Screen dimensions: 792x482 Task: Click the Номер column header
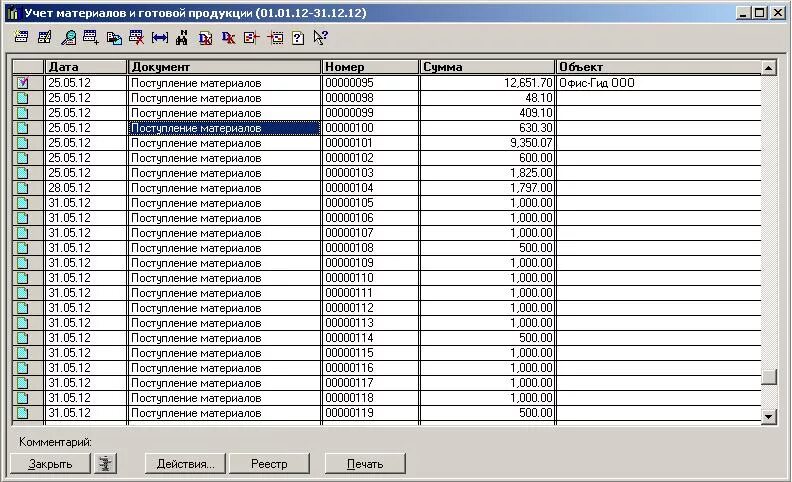click(371, 67)
